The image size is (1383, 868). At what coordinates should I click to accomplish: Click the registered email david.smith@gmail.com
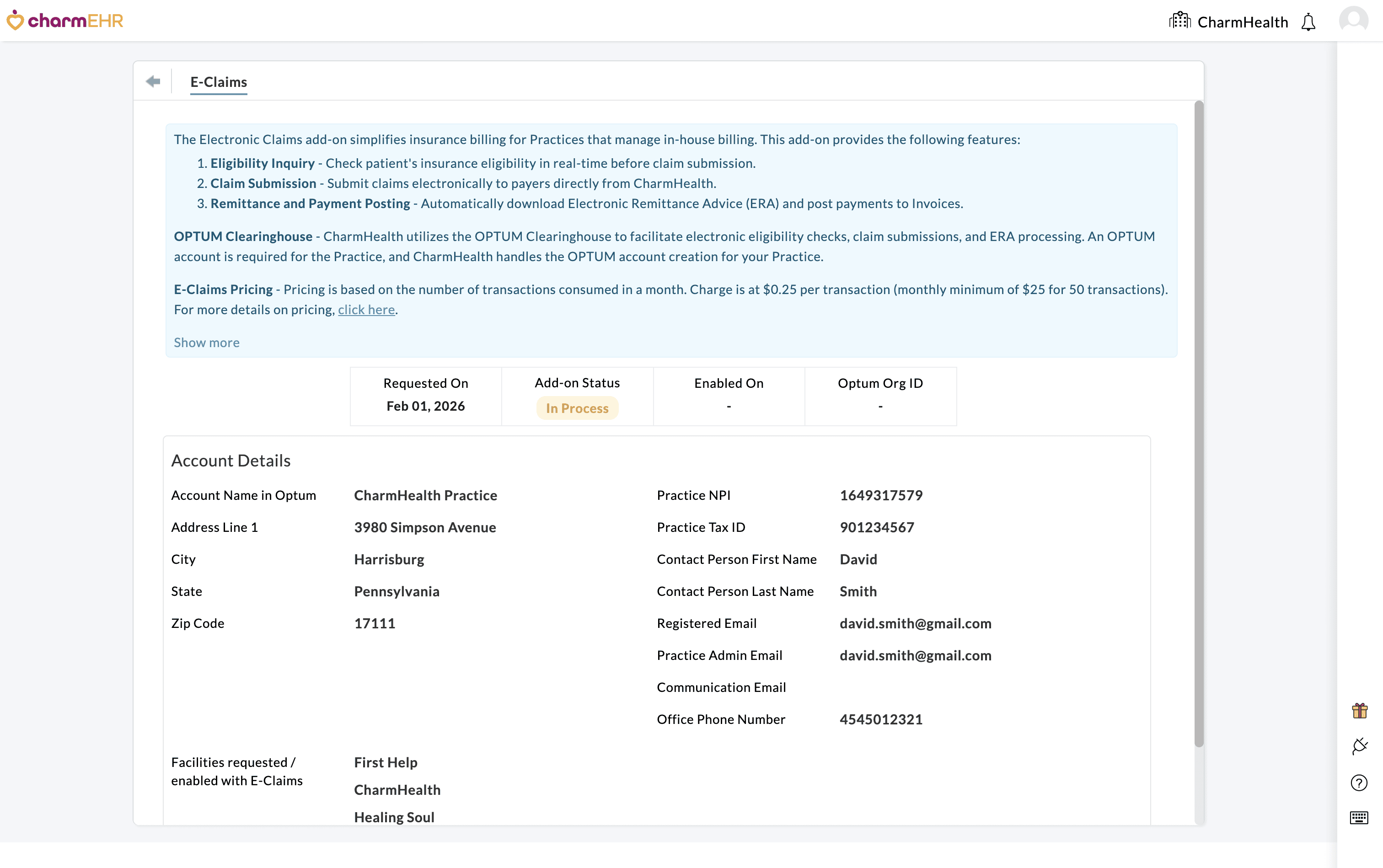click(x=915, y=623)
